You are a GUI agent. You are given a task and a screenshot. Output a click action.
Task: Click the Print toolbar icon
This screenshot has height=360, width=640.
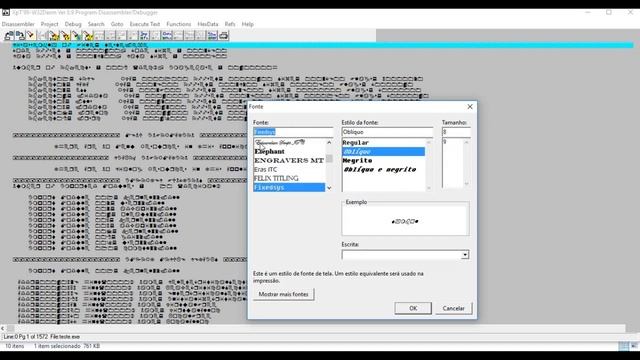(223, 36)
